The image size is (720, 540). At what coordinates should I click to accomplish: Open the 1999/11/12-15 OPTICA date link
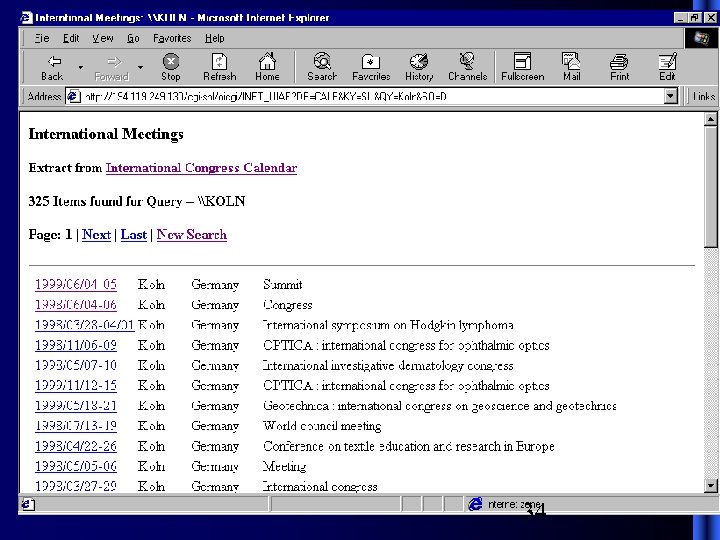[76, 386]
